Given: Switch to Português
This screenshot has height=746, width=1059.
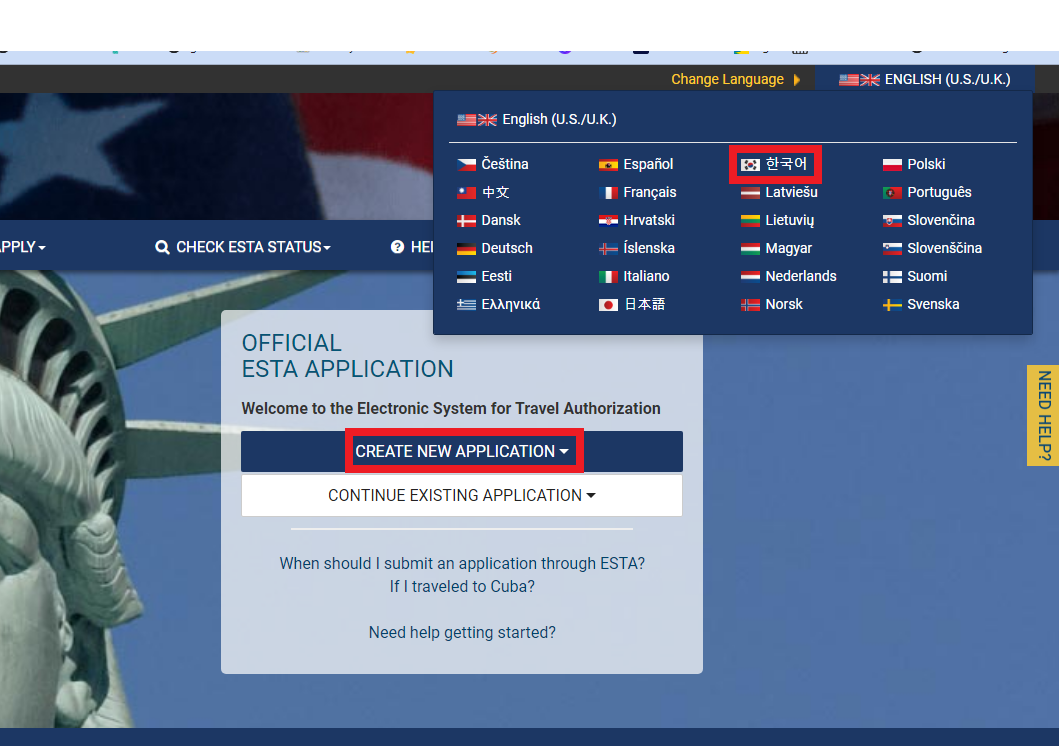Looking at the screenshot, I should click(x=927, y=192).
